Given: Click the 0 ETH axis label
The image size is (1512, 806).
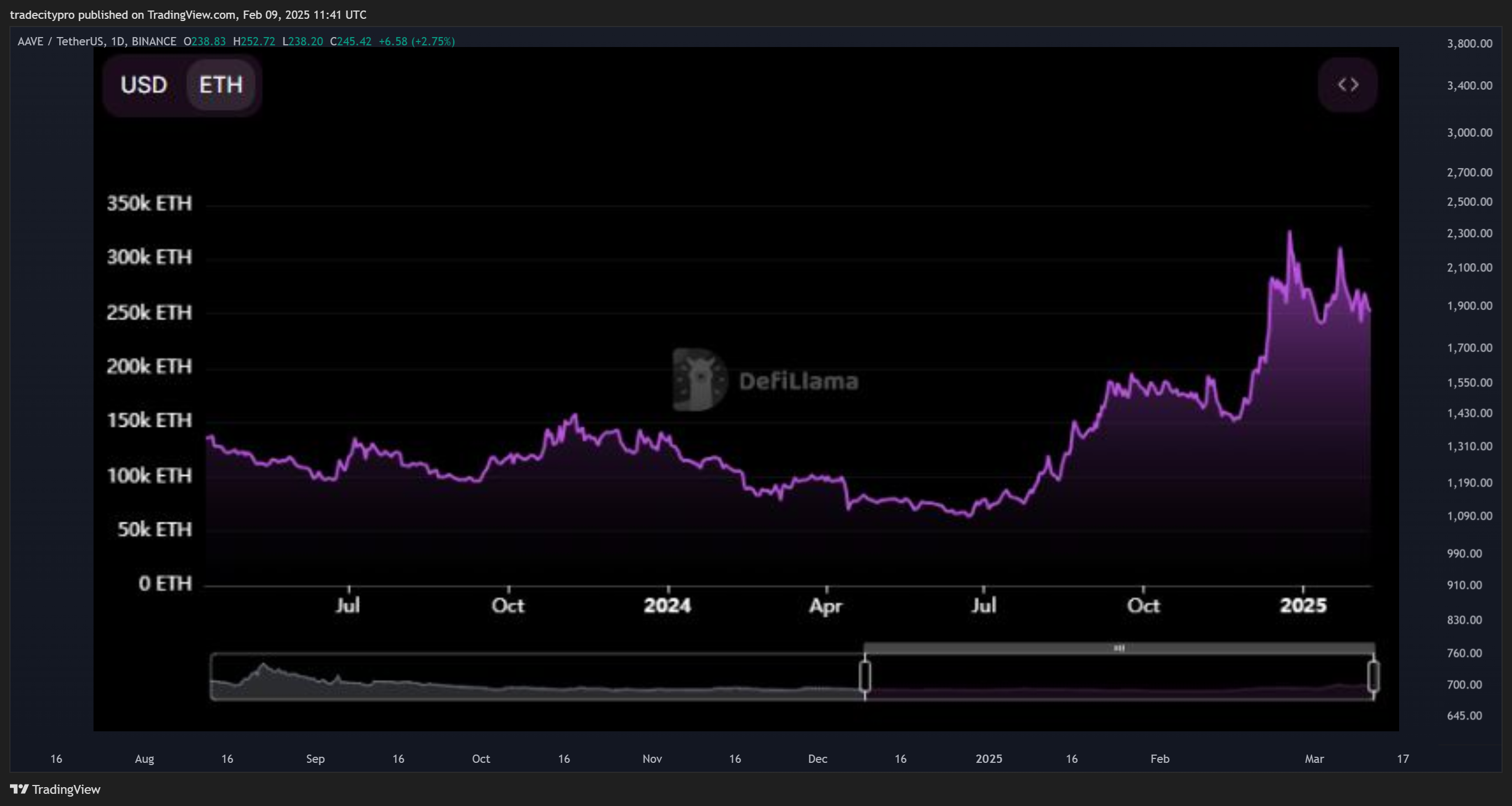Looking at the screenshot, I should click(x=165, y=584).
